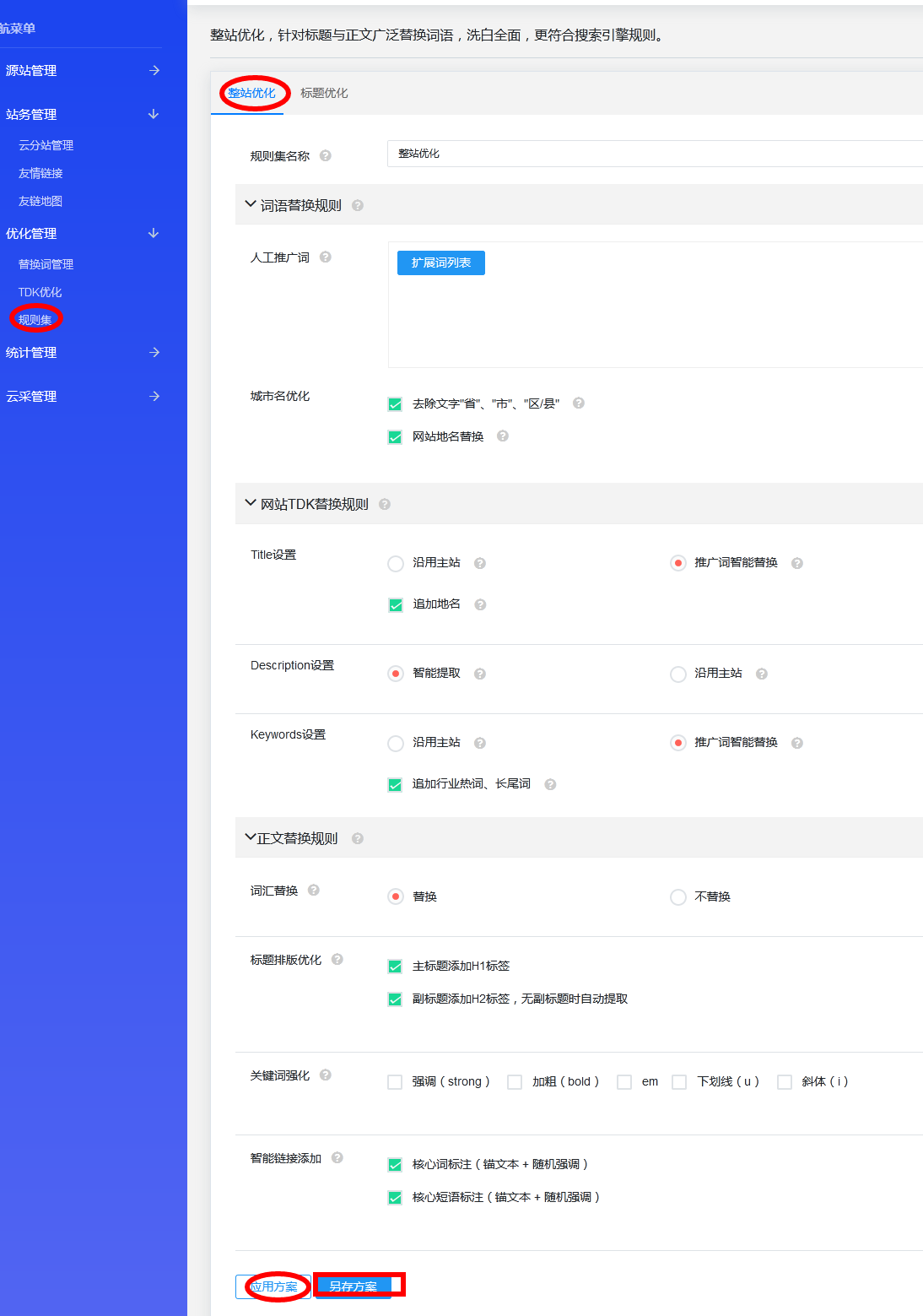
Task: Click help icon beside 网站地名替换 option
Action: pyautogui.click(x=503, y=436)
